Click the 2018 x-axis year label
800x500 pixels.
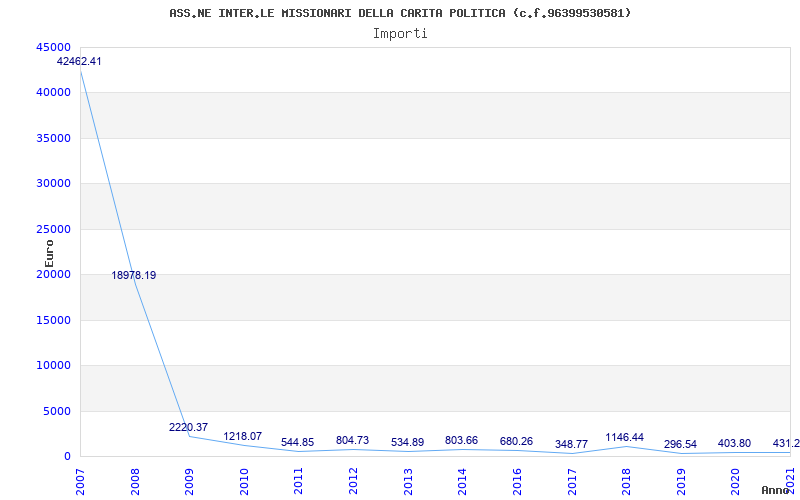[x=626, y=481]
